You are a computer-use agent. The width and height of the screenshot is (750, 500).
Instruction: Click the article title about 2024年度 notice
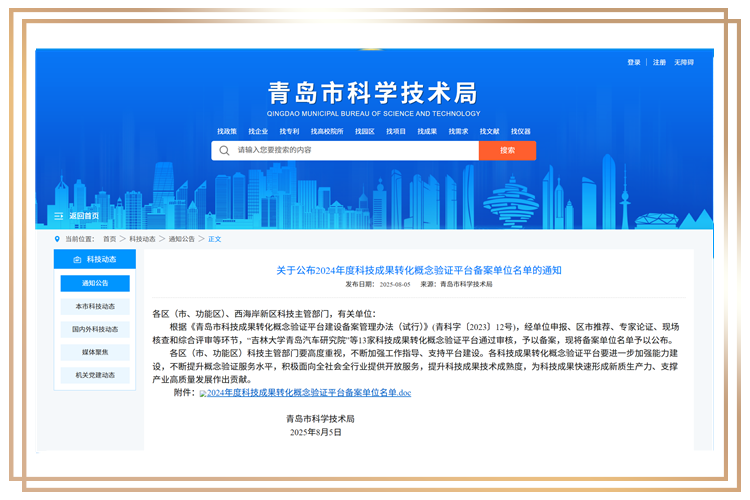coord(419,270)
